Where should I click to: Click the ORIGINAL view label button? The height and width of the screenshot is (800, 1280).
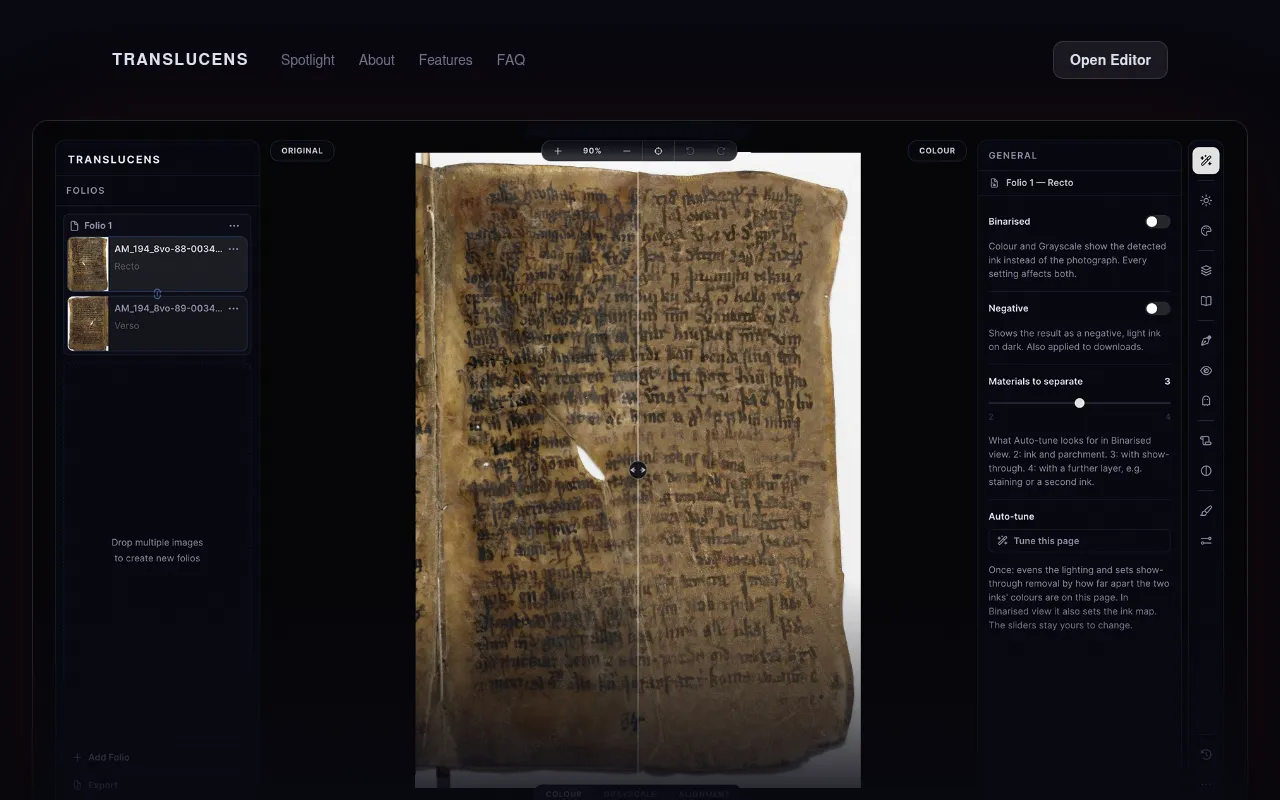click(x=302, y=151)
